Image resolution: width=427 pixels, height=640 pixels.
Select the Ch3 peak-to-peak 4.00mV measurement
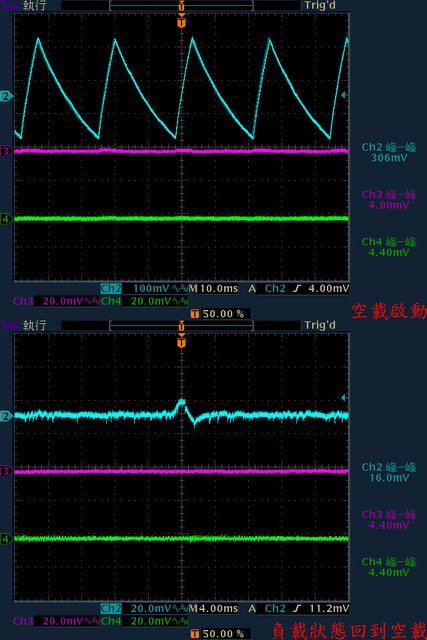tap(389, 200)
